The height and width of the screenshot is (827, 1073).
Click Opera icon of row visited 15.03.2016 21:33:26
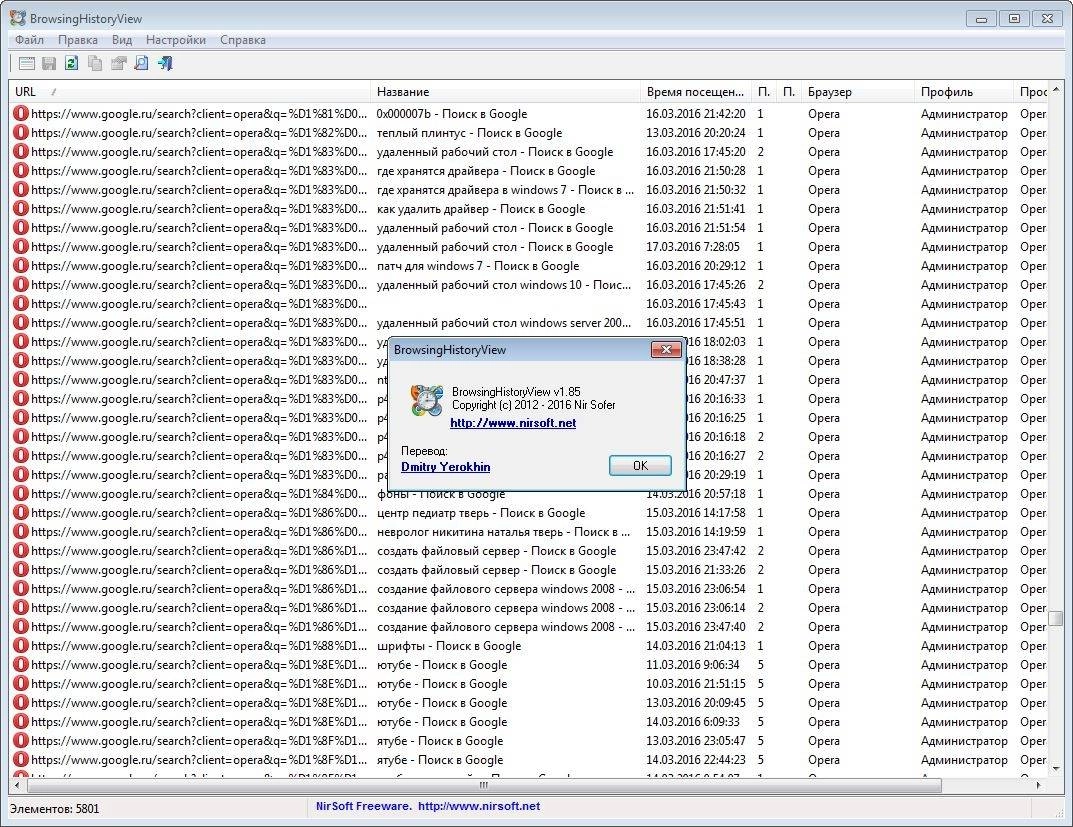pyautogui.click(x=21, y=570)
